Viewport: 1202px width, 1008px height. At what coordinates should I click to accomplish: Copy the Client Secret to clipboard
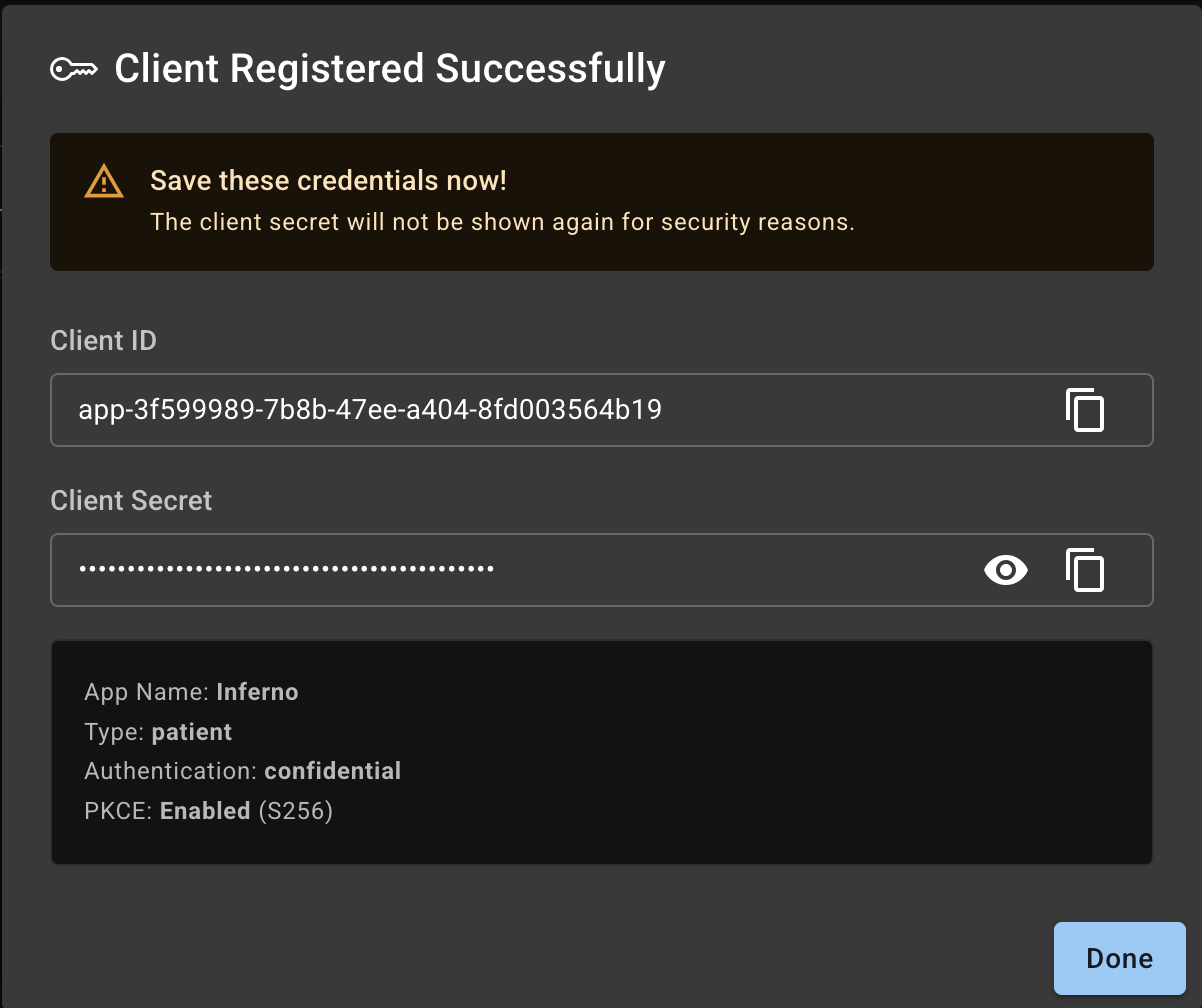pyautogui.click(x=1085, y=570)
